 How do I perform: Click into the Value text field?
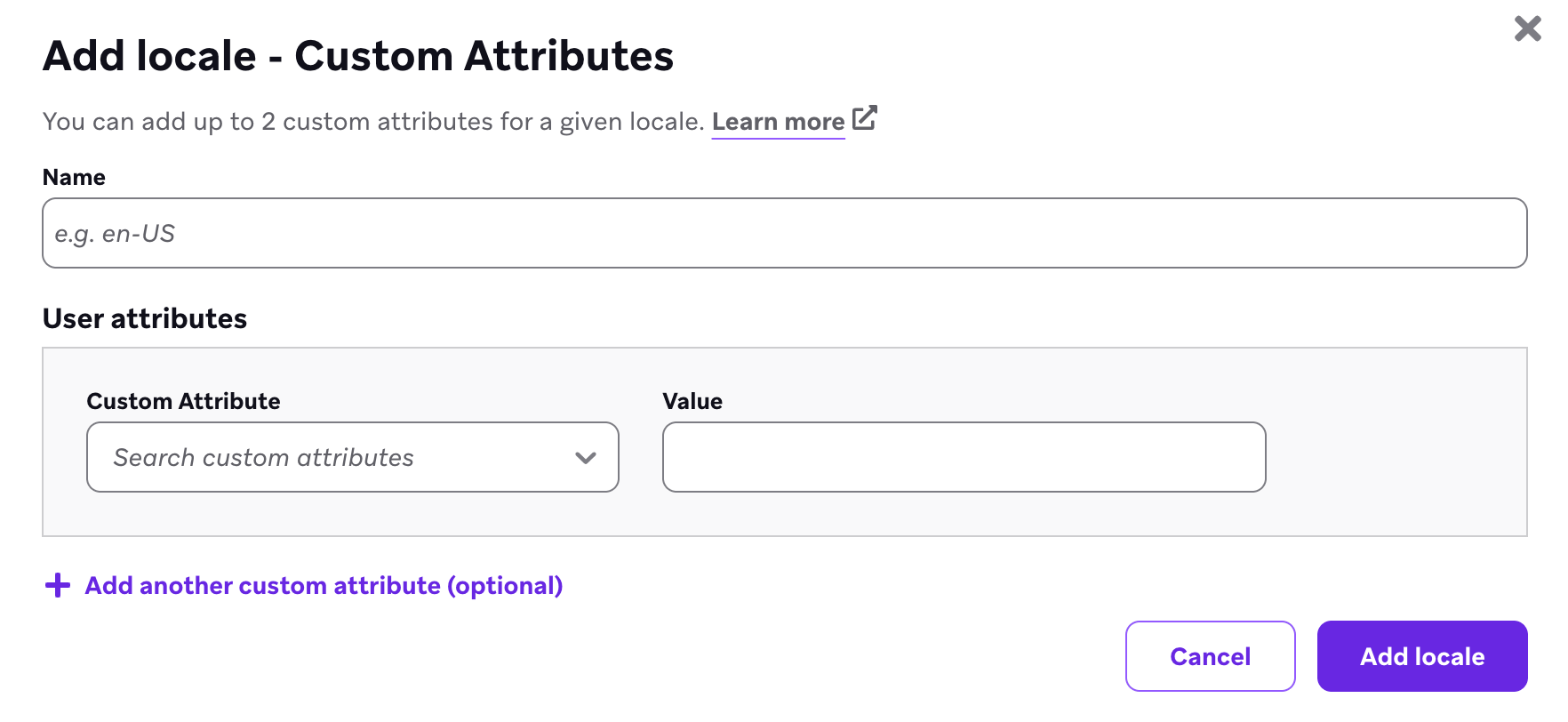click(964, 457)
